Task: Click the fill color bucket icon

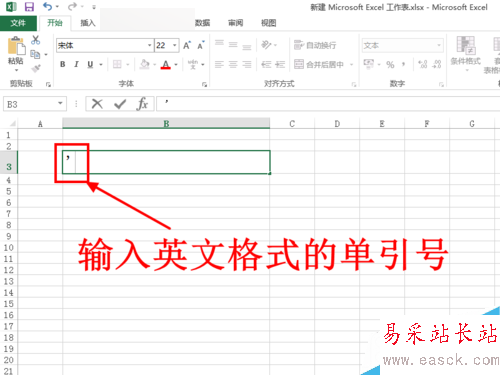Action: pos(145,64)
